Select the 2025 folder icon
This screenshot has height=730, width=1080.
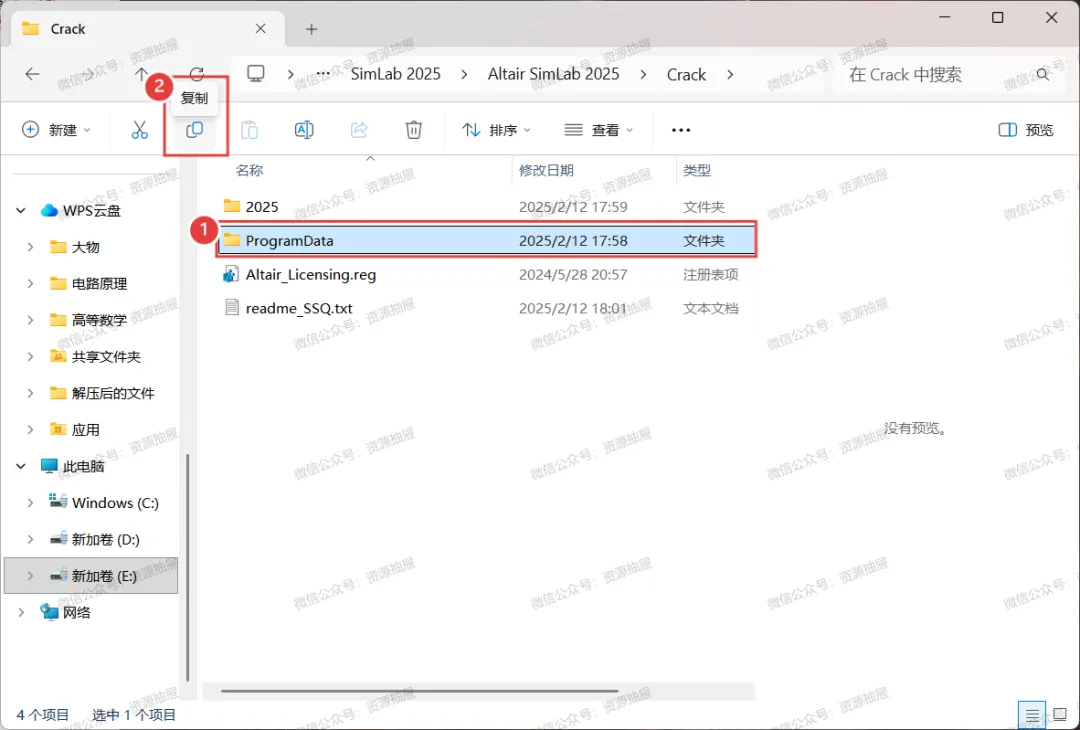(232, 206)
